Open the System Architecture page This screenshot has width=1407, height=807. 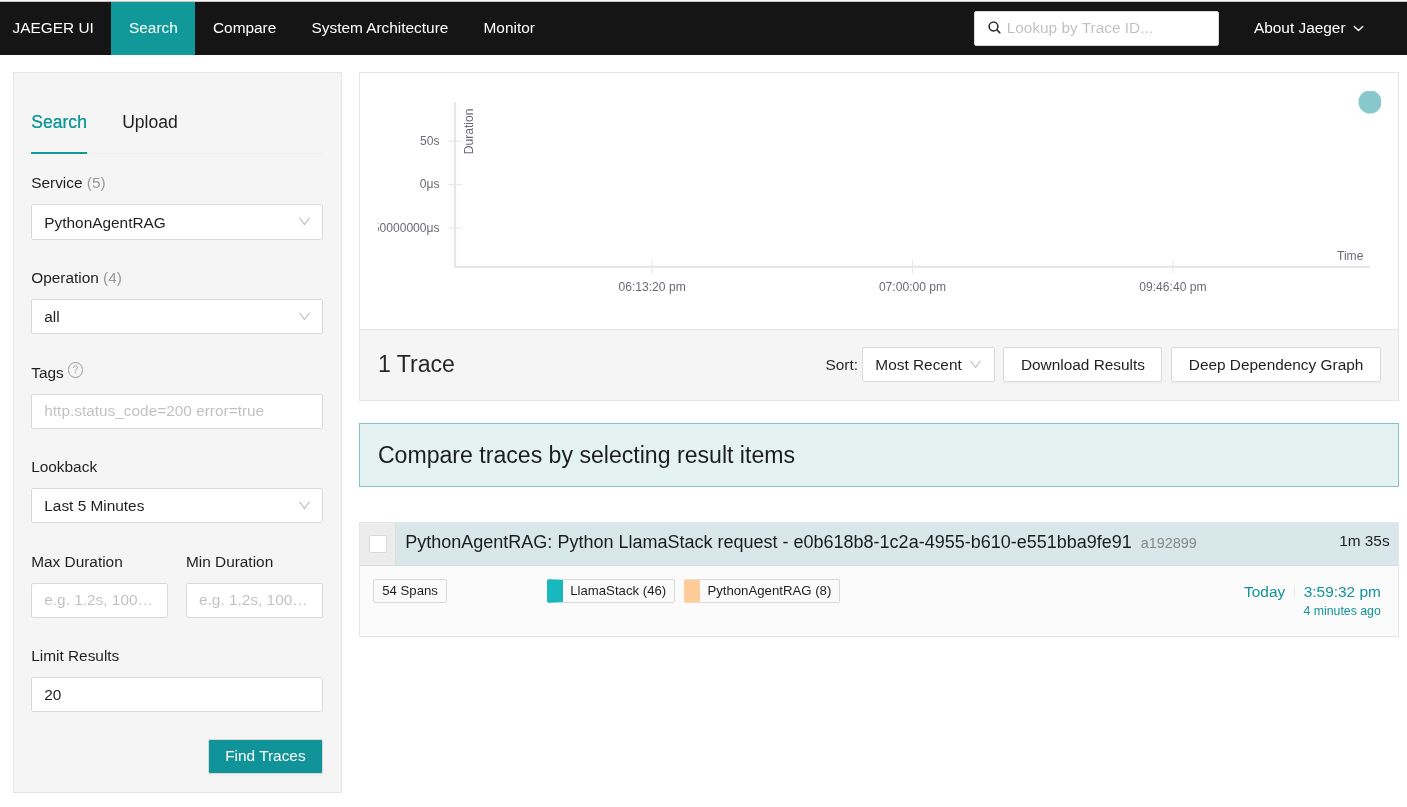point(379,28)
